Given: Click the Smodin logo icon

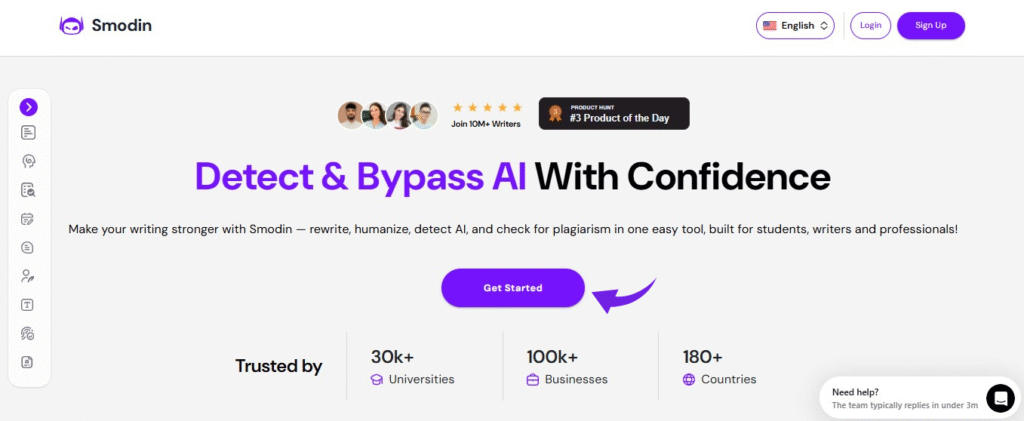Looking at the screenshot, I should point(71,25).
